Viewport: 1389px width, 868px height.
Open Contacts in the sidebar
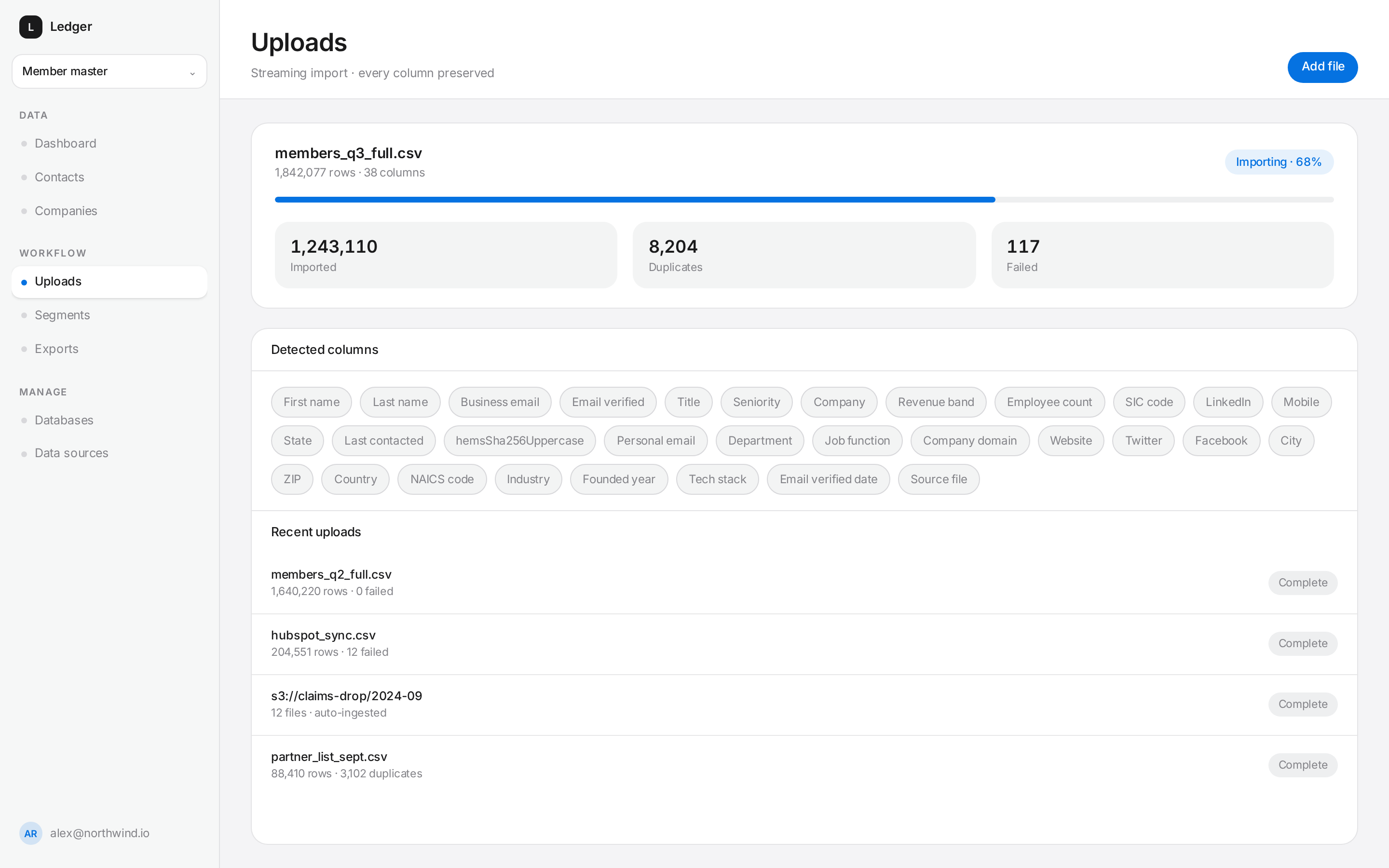click(109, 177)
